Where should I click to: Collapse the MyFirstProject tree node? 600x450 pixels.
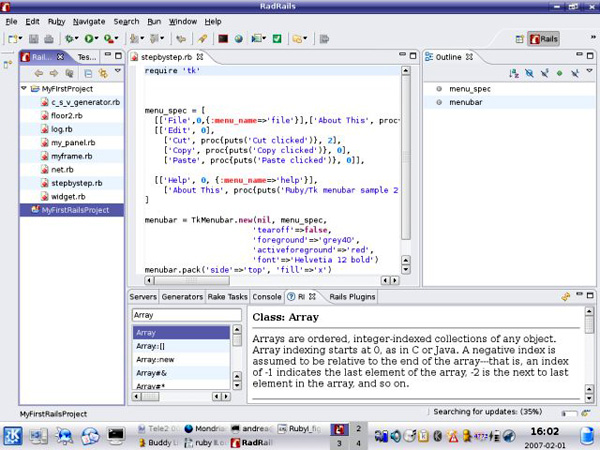coord(24,88)
